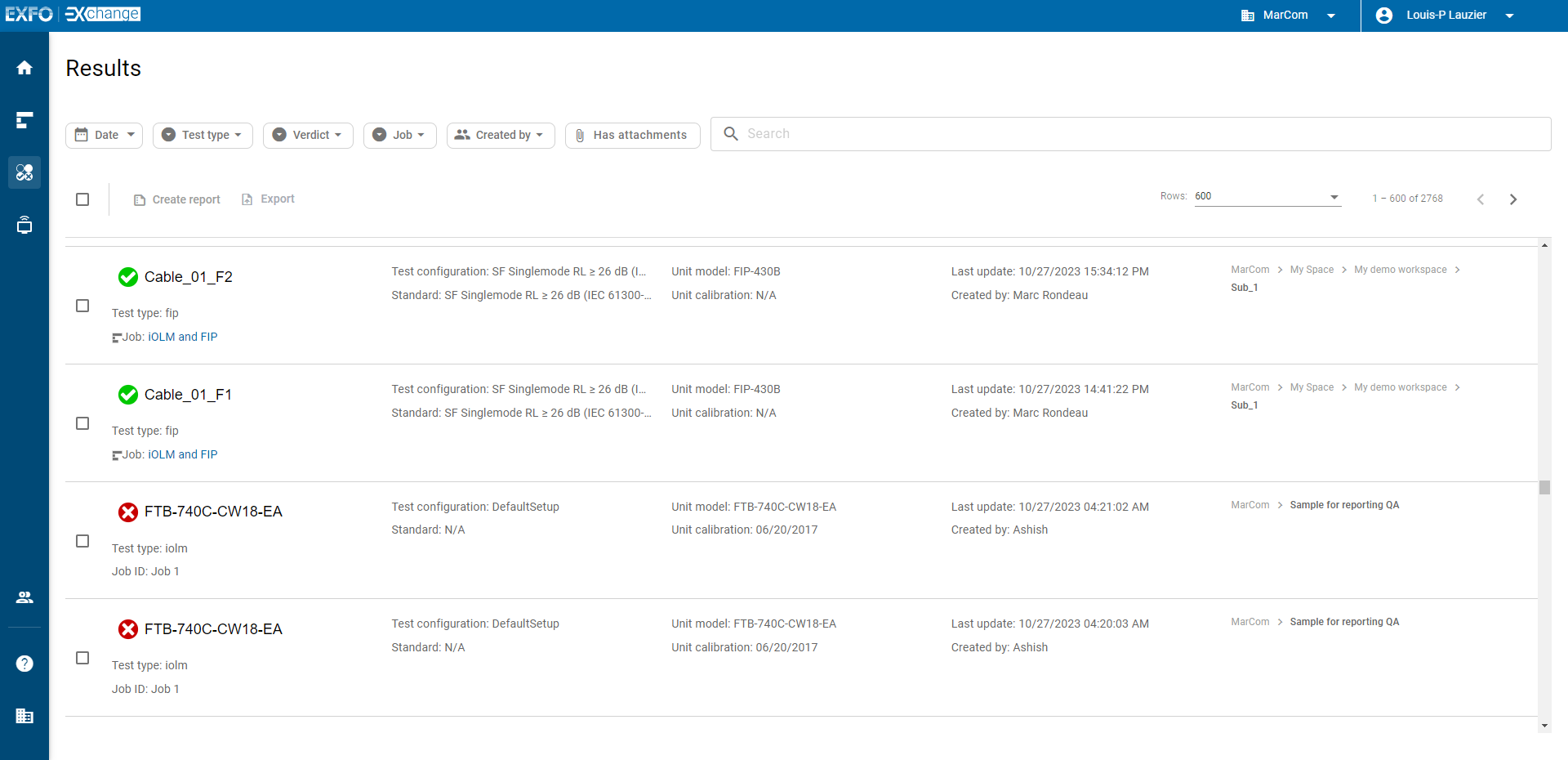The image size is (1568, 760).
Task: Change the Rows per page dropdown
Action: (1267, 197)
